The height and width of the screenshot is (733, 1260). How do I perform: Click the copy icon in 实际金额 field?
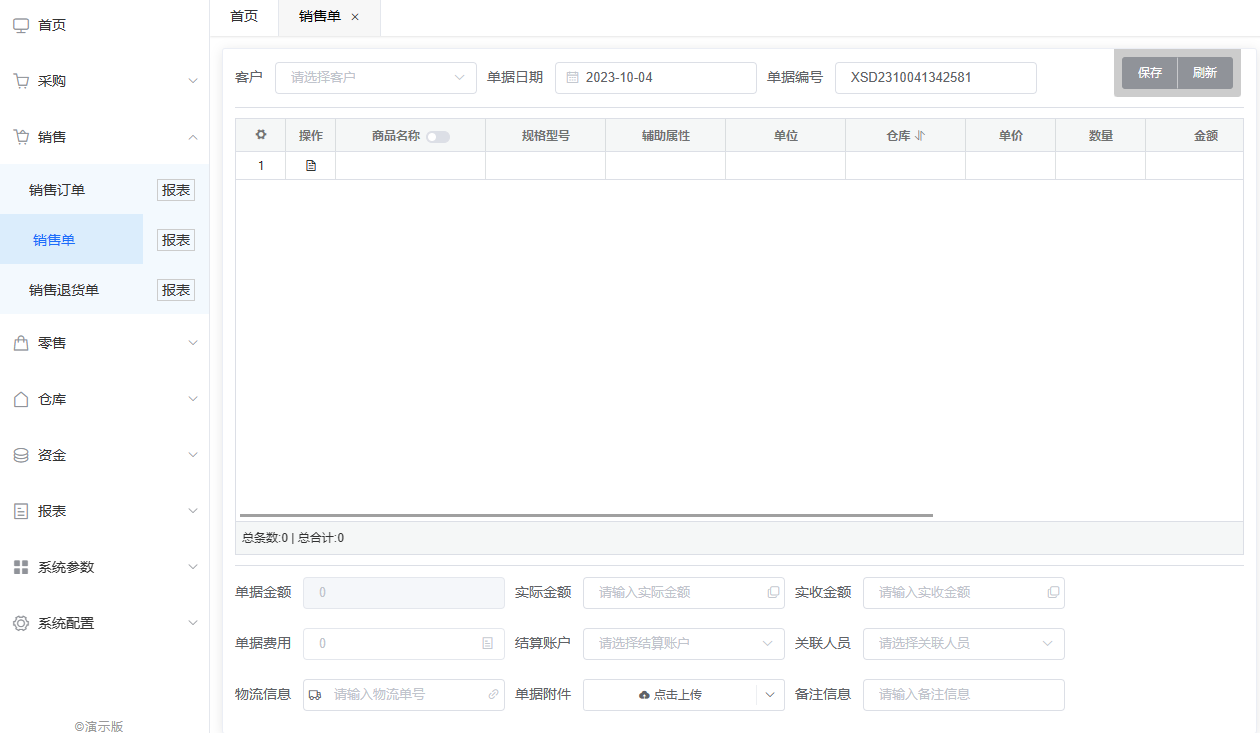click(x=773, y=593)
